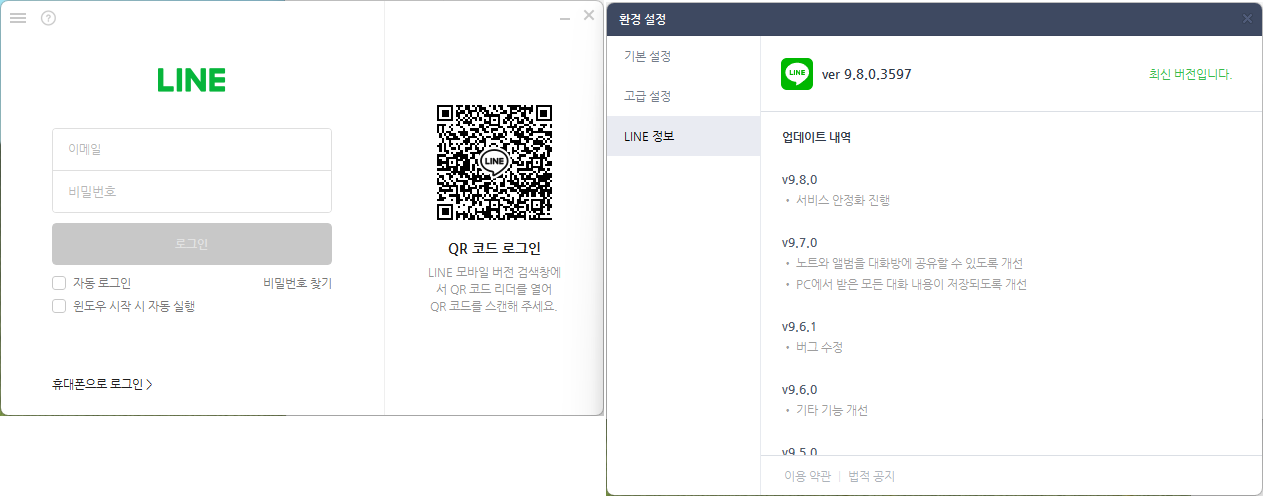Viewport: 1263px width, 496px height.
Task: Click the 비밀번호 input field
Action: (x=192, y=191)
